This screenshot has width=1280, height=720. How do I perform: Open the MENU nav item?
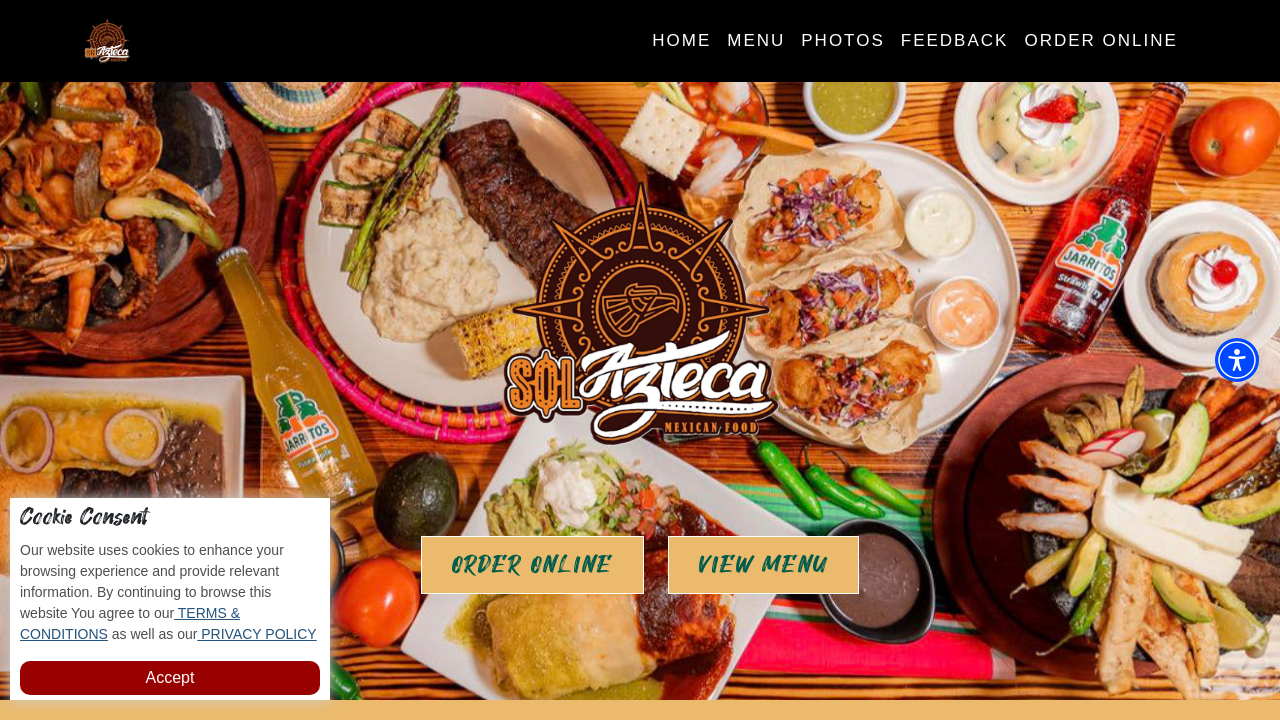point(756,41)
